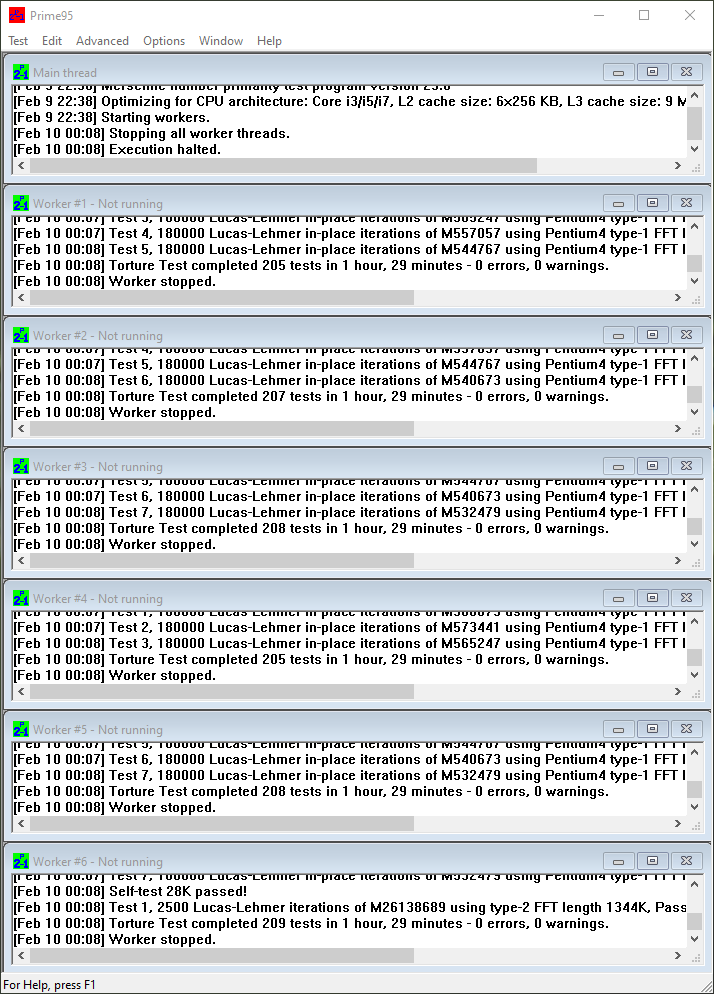Click scroll-right arrow in Worker #2 window
This screenshot has height=994, width=714.
[x=678, y=429]
